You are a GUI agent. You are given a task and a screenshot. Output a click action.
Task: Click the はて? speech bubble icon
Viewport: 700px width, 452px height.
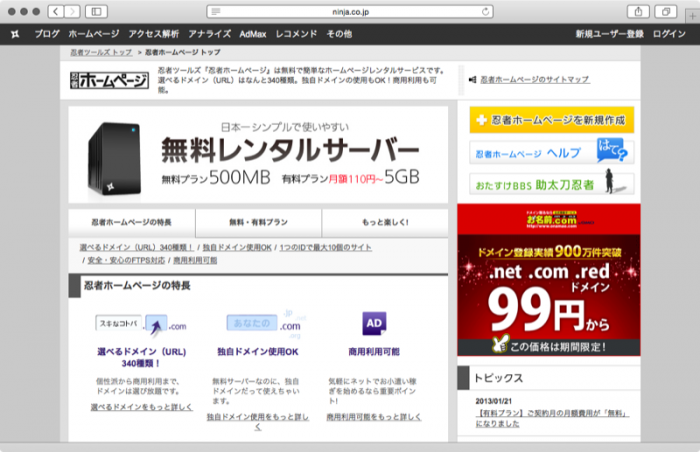612,151
